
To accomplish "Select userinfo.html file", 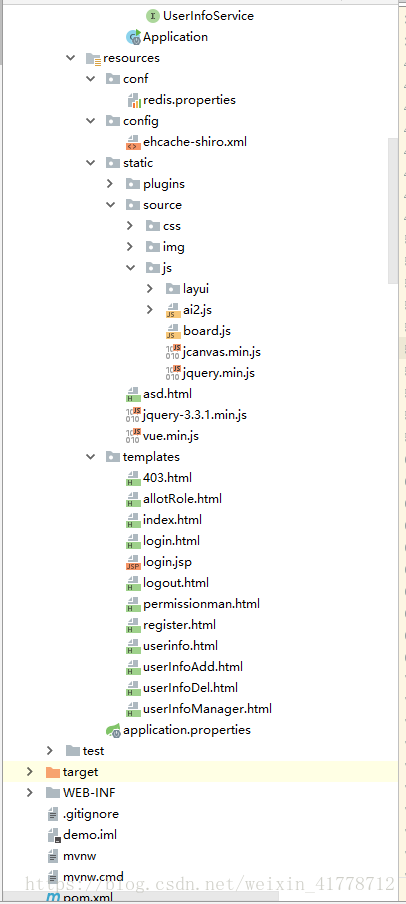I will coord(180,646).
